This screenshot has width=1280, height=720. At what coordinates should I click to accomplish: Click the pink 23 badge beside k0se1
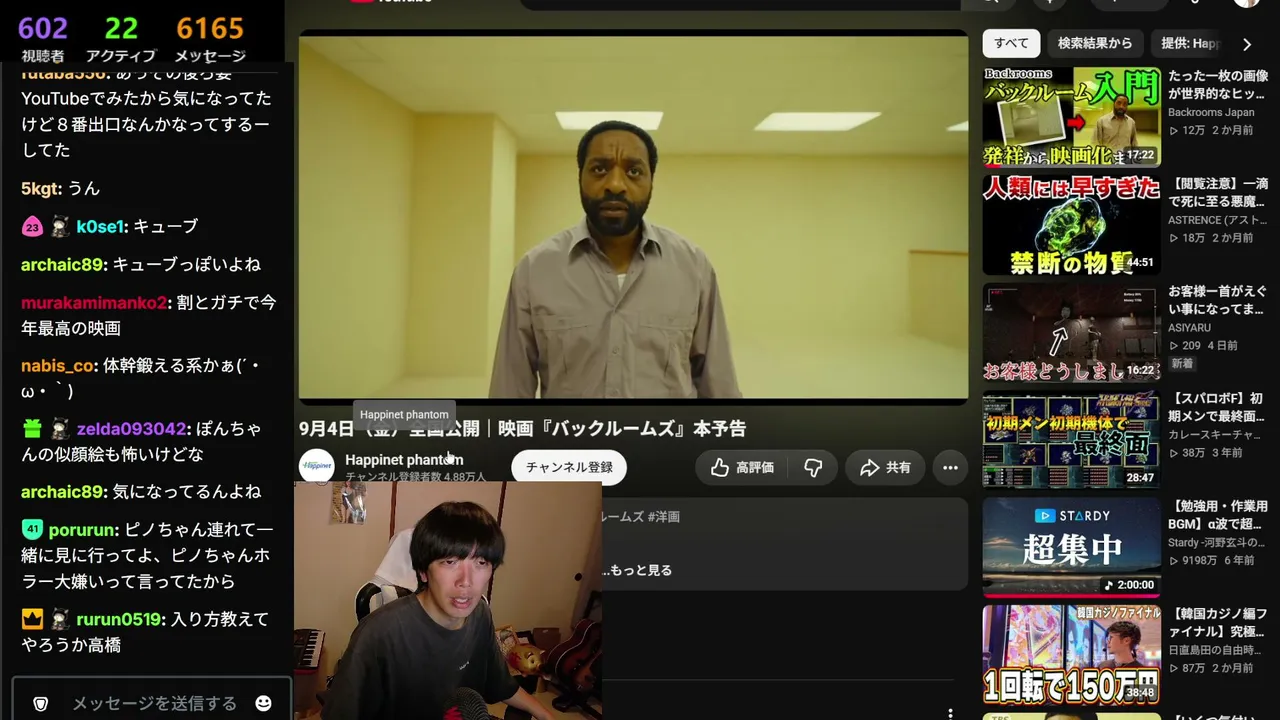click(32, 227)
